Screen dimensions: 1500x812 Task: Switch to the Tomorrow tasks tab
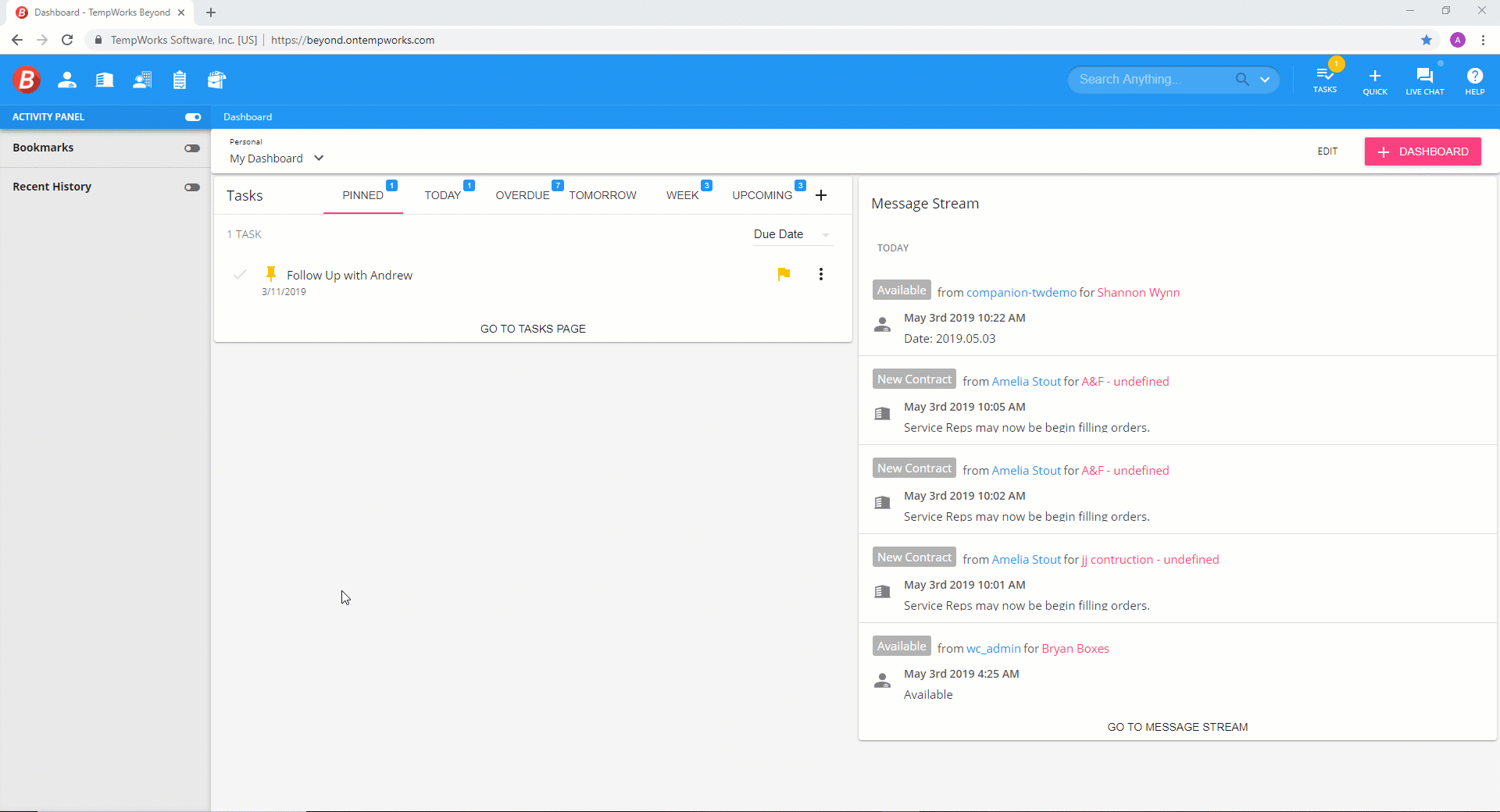602,195
